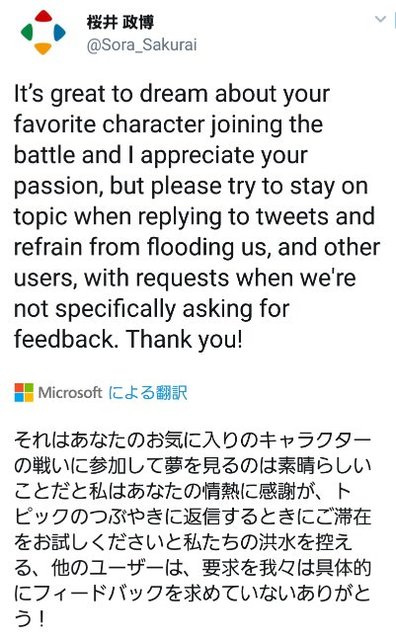Select the red segment of the avatar

(x=43, y=16)
